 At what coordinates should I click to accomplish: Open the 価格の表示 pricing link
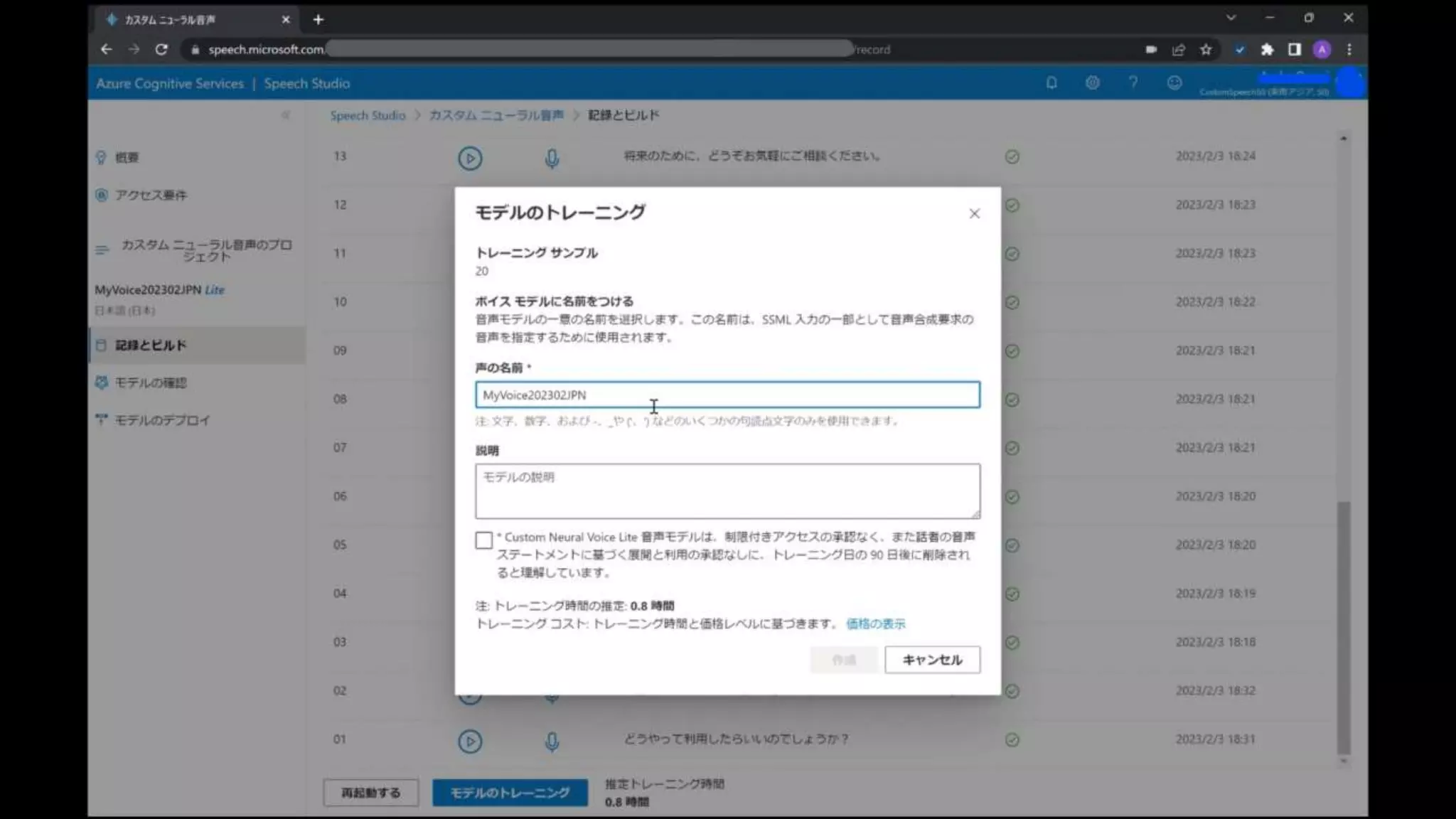[875, 623]
